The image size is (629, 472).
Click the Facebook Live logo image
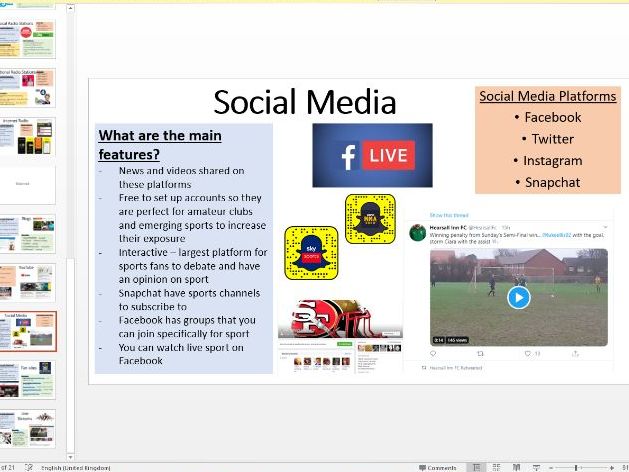[372, 155]
